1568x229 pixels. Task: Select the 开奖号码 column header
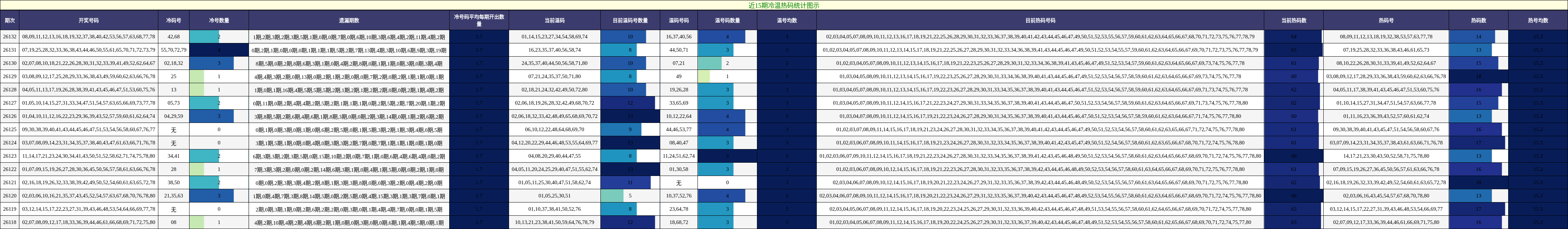pyautogui.click(x=89, y=20)
